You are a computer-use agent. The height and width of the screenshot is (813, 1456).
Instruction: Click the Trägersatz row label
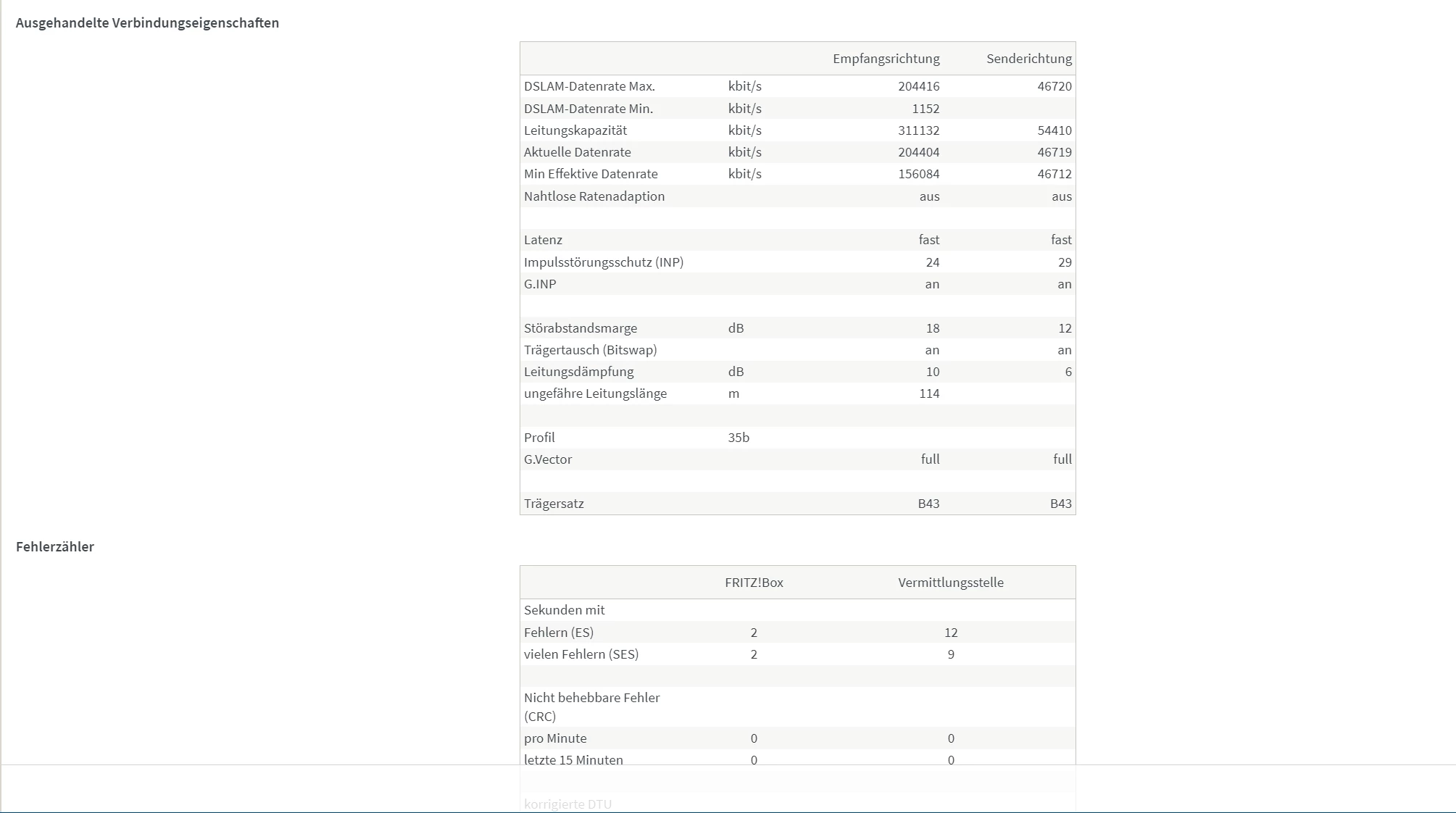[x=554, y=504]
